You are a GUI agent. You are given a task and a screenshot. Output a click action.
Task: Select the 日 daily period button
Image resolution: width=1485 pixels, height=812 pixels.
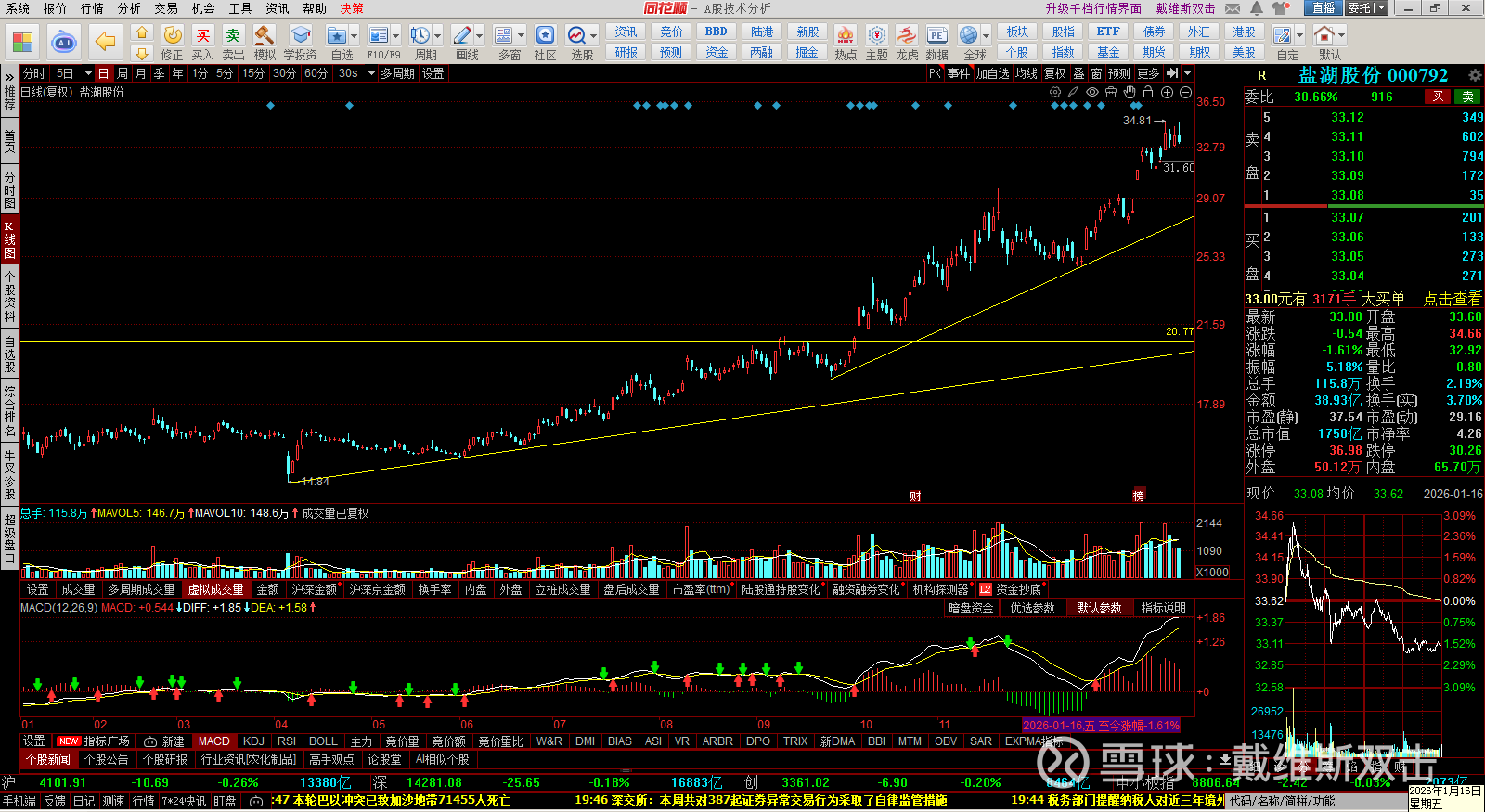103,73
